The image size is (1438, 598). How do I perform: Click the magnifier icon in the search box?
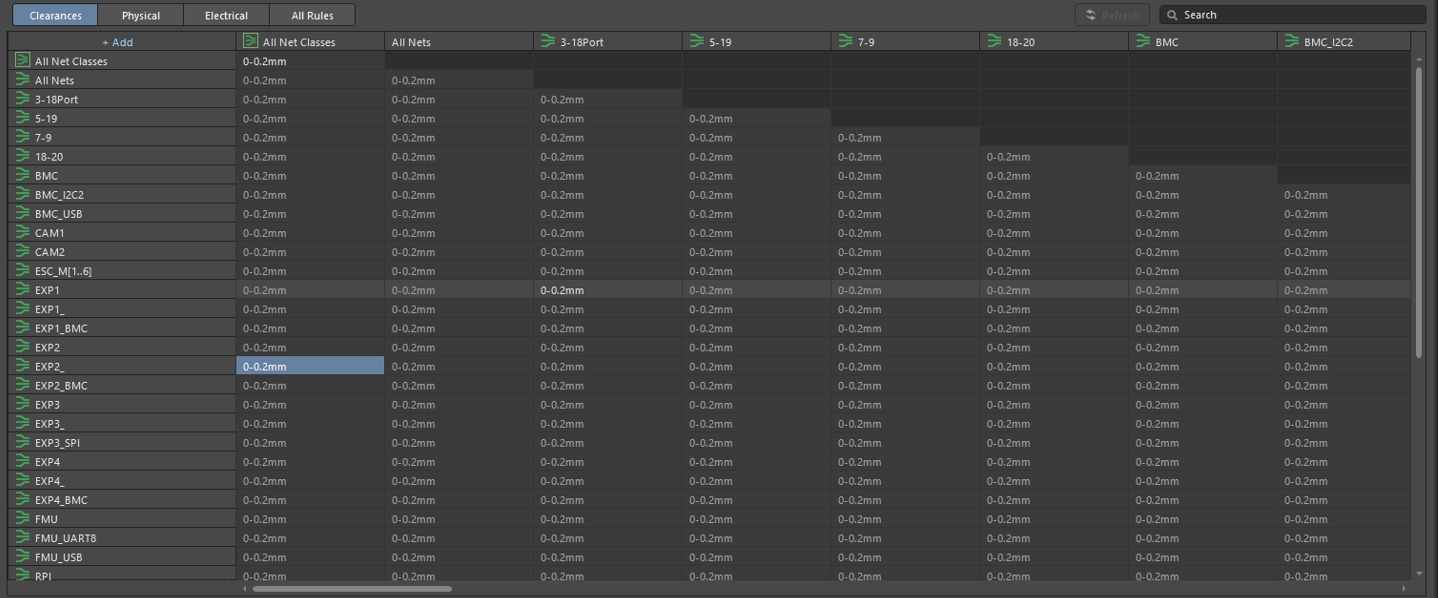click(1172, 15)
